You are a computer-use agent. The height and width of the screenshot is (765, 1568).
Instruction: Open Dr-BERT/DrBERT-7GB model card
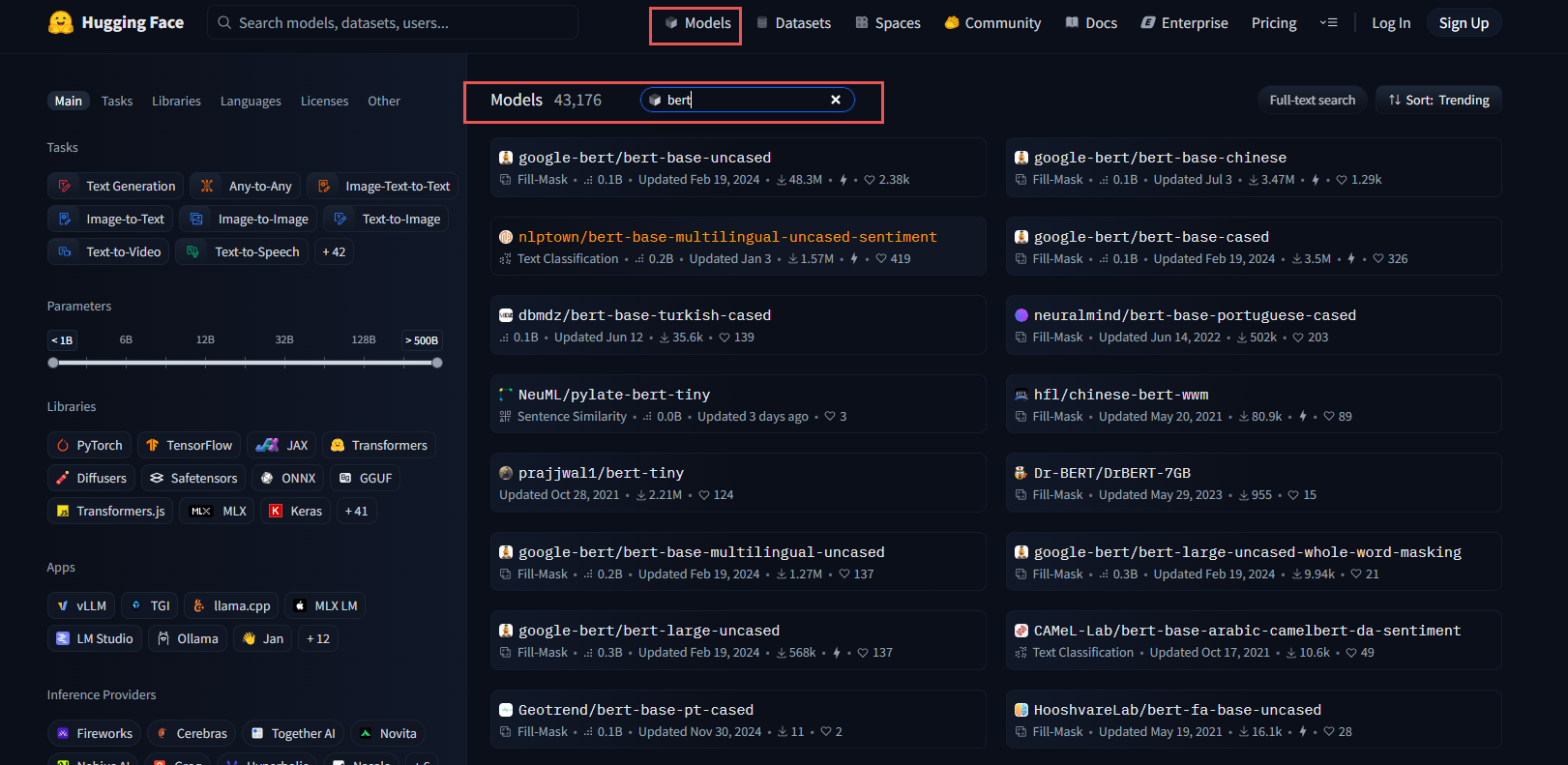point(1254,483)
